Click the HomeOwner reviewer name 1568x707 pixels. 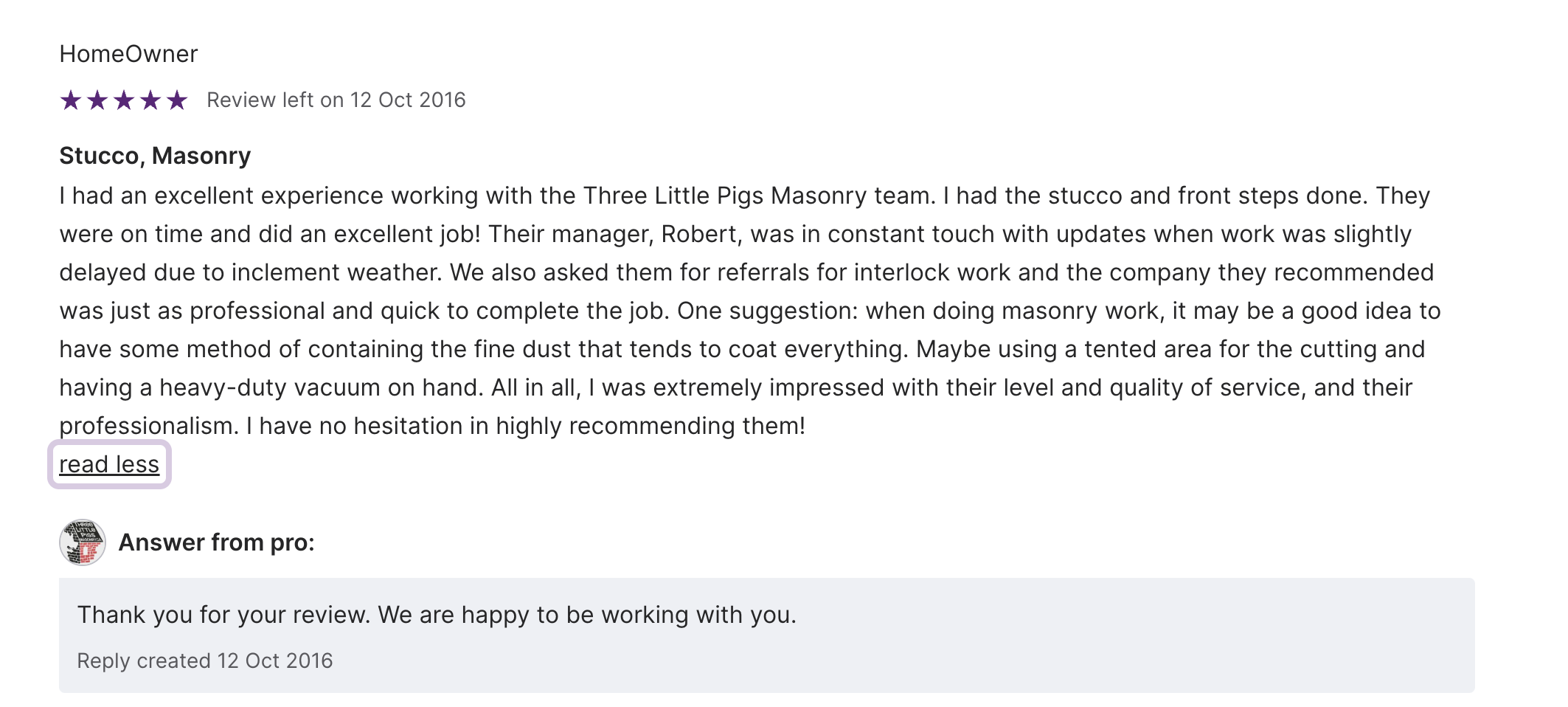point(128,54)
